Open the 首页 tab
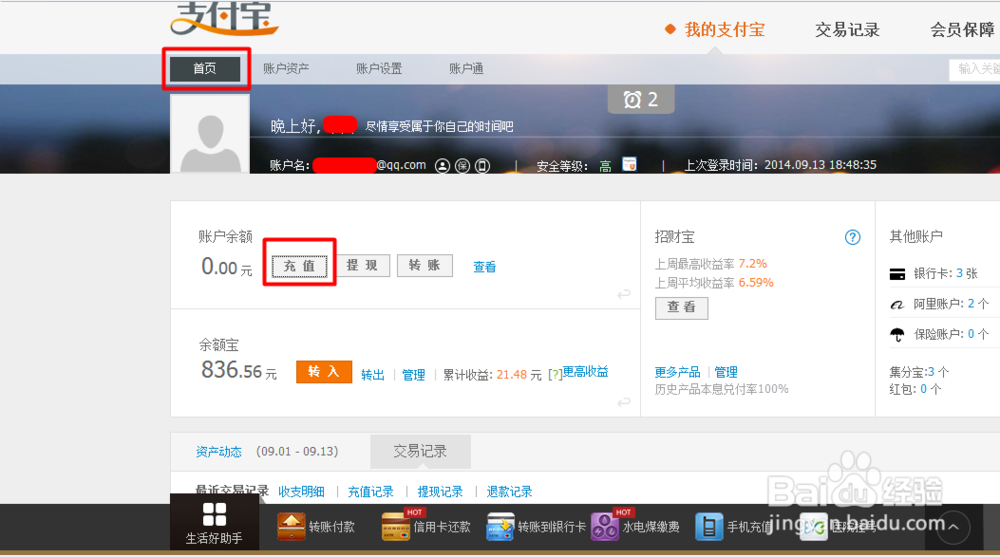This screenshot has height=557, width=1000. [x=205, y=68]
